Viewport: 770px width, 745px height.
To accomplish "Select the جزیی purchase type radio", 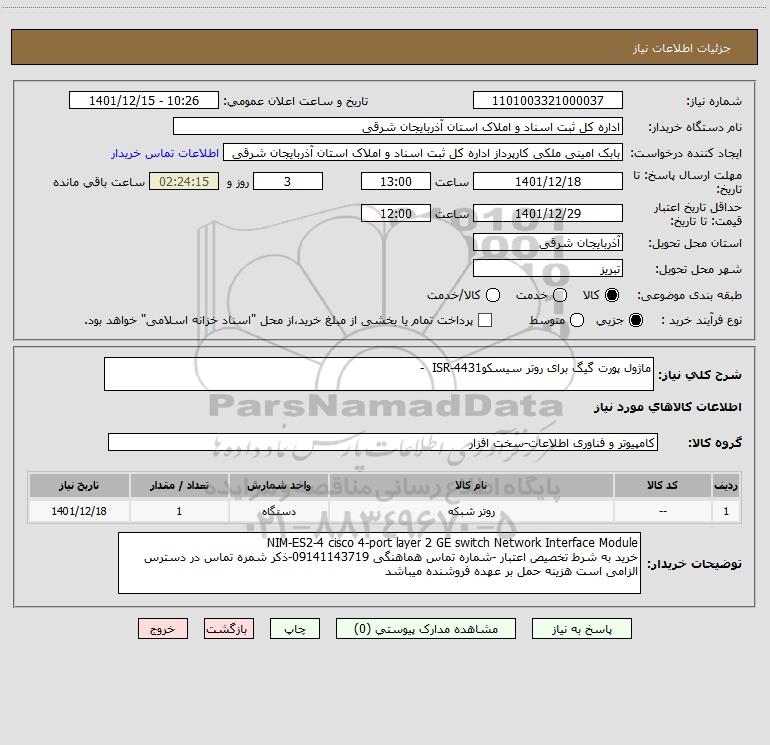I will tap(635, 320).
